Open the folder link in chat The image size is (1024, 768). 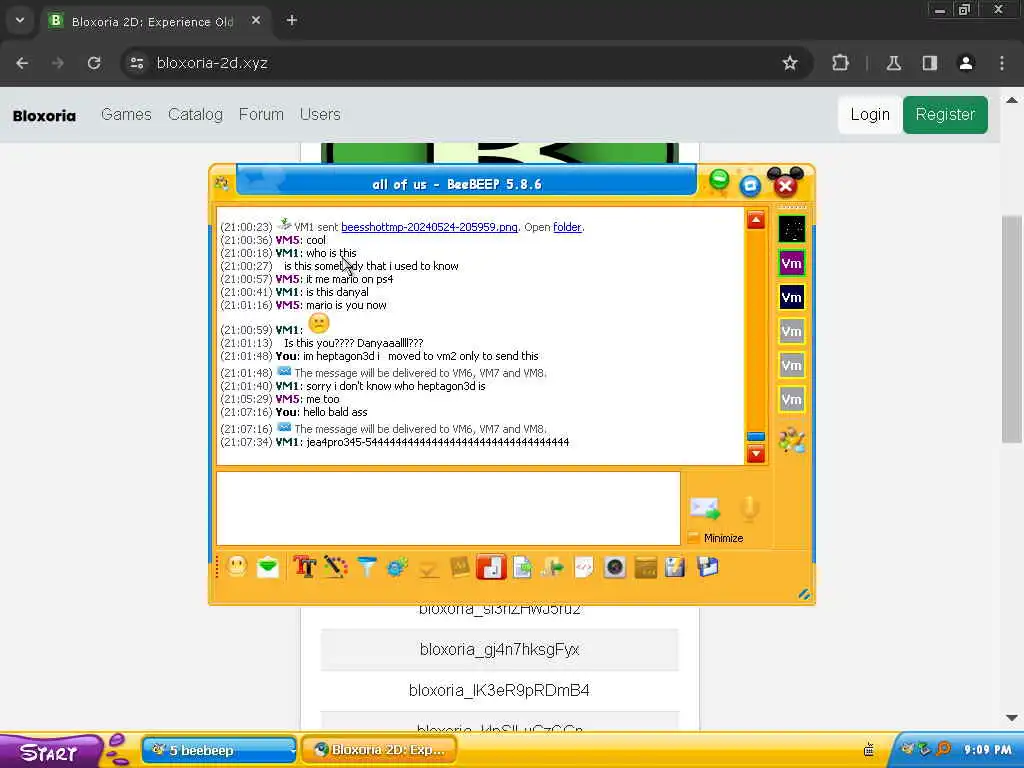pos(567,227)
